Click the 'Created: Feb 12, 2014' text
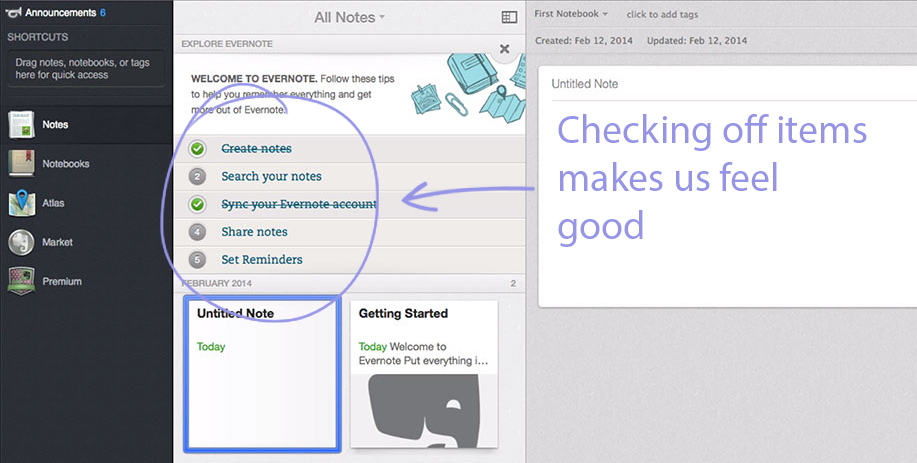Viewport: 917px width, 463px height. pos(584,40)
